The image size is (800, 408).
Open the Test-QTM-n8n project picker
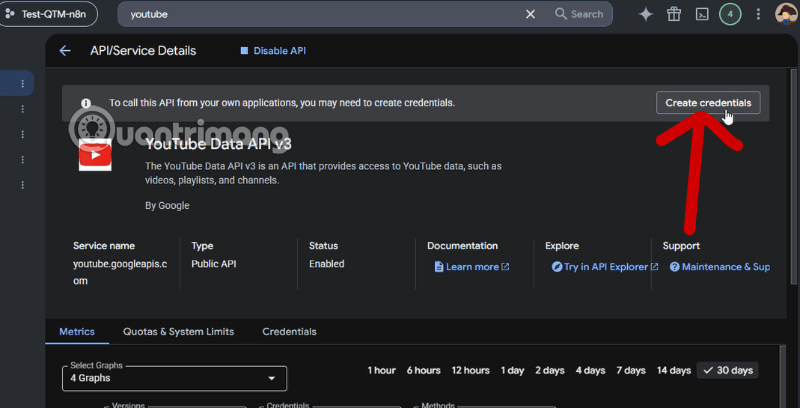click(48, 14)
